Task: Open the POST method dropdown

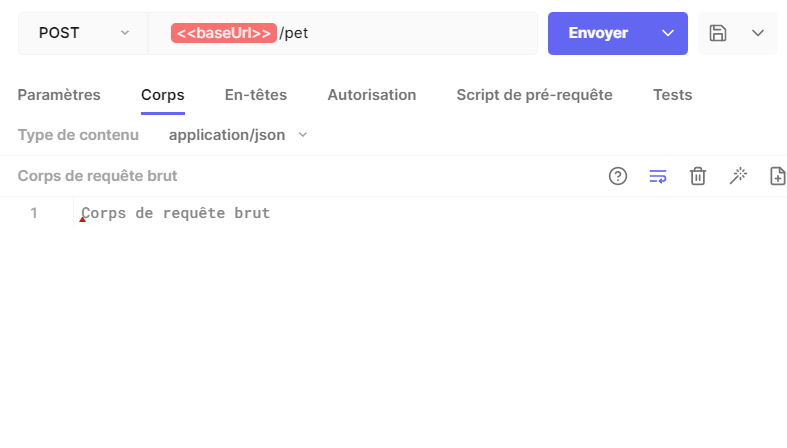Action: [83, 33]
